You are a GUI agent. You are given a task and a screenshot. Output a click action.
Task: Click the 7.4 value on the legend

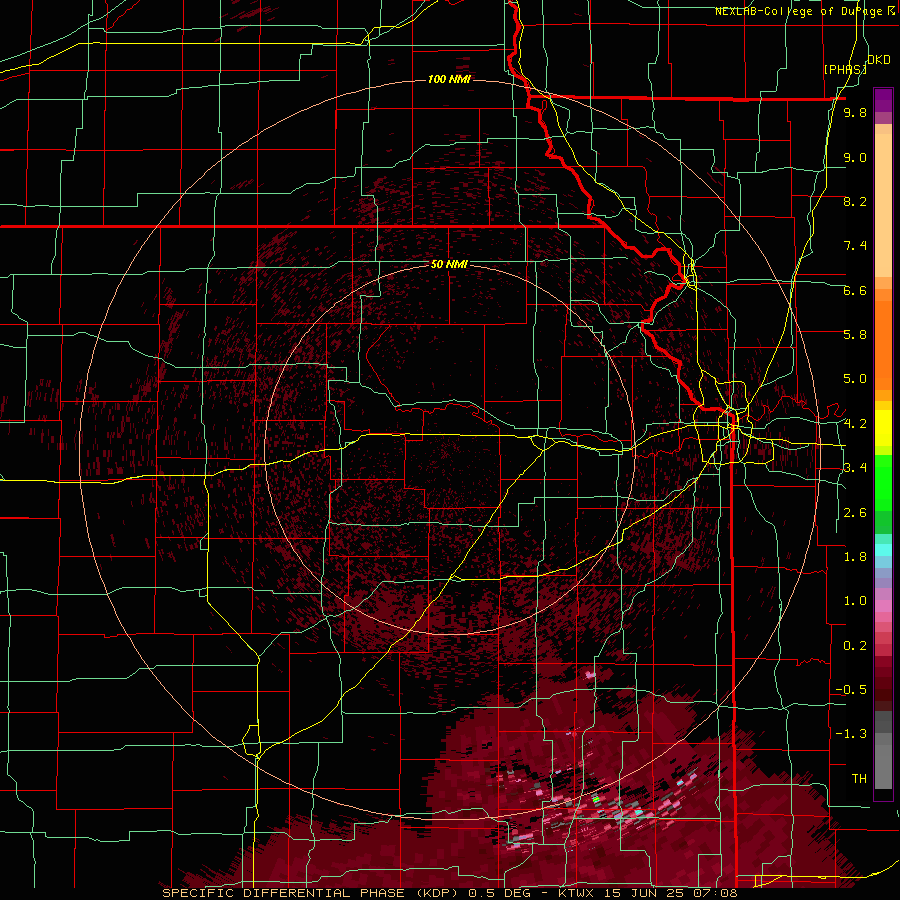[855, 246]
